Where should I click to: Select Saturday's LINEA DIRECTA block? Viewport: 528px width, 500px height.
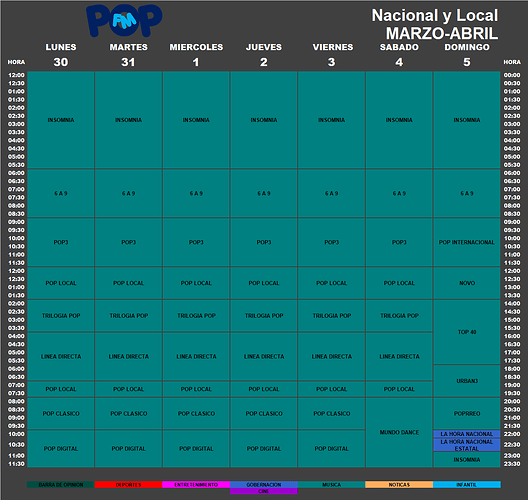pyautogui.click(x=399, y=356)
